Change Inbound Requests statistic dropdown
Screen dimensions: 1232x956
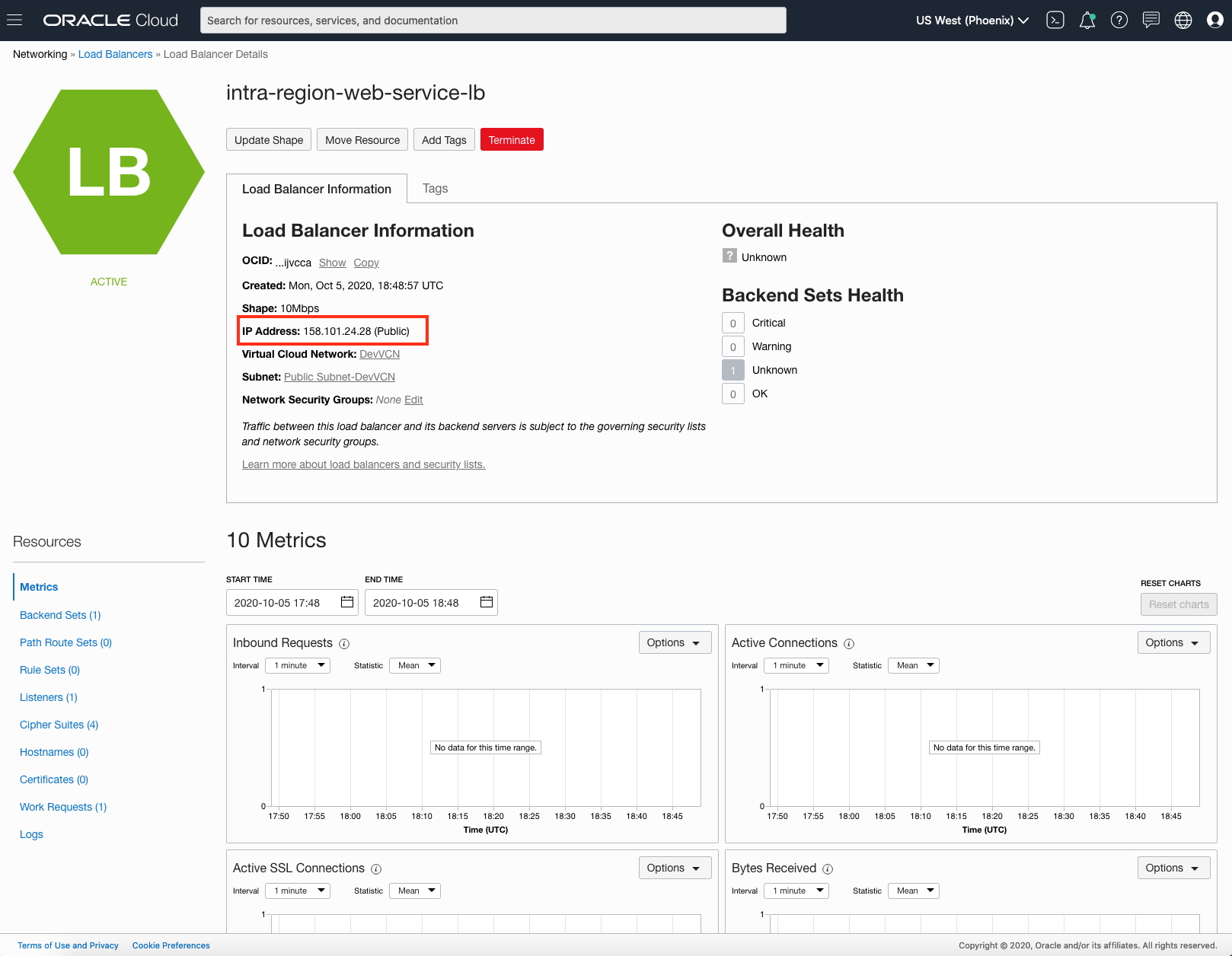pyautogui.click(x=415, y=665)
